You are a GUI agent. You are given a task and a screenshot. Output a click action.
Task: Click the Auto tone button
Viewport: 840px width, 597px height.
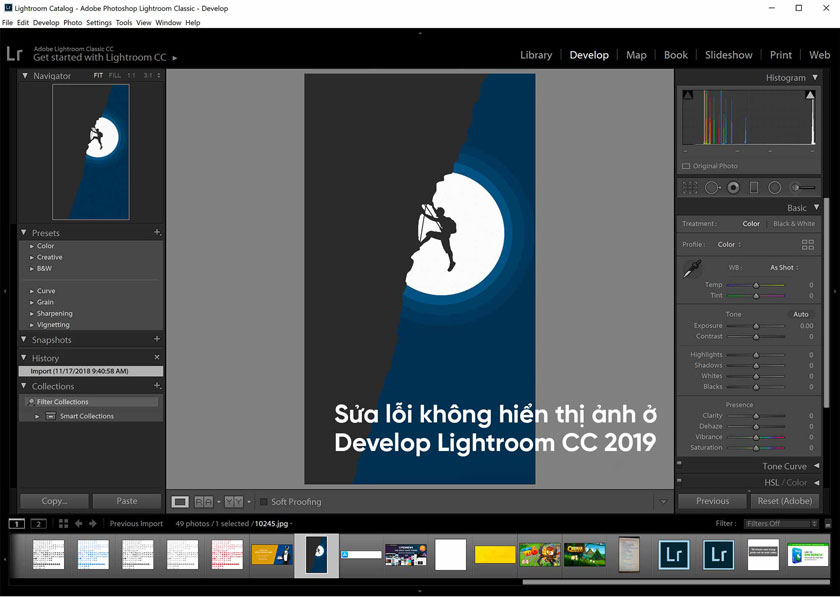(x=800, y=314)
